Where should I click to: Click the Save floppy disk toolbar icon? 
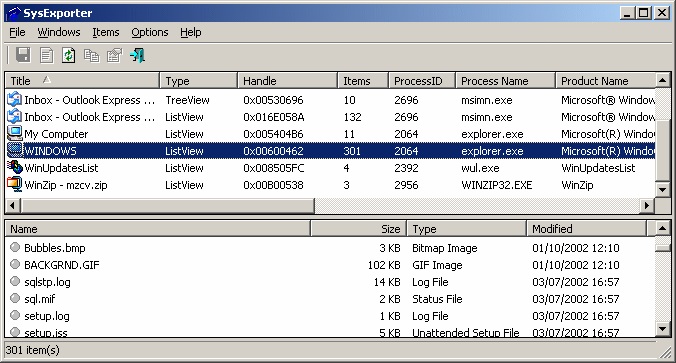click(23, 55)
